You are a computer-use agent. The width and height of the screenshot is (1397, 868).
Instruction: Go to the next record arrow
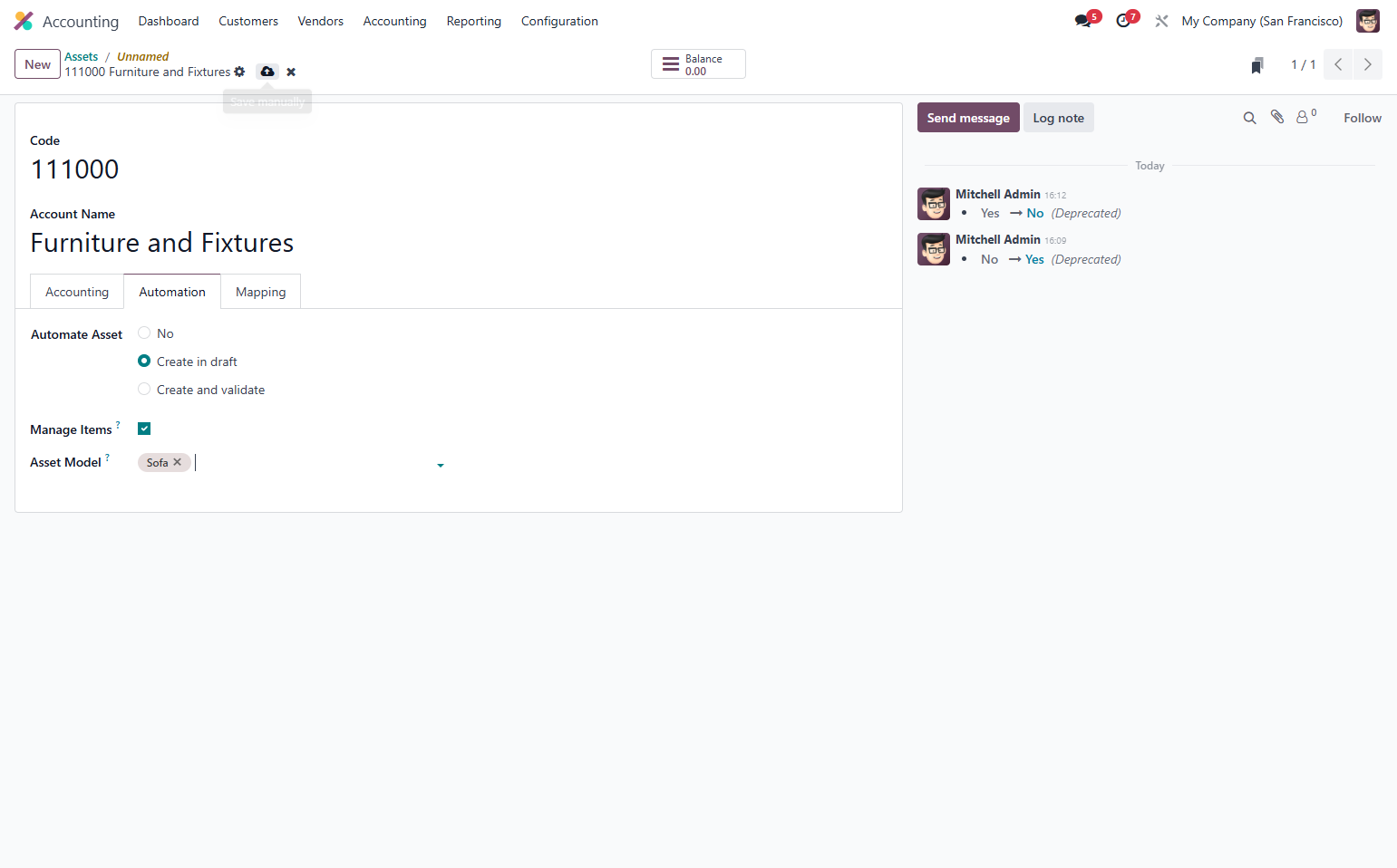[1368, 64]
